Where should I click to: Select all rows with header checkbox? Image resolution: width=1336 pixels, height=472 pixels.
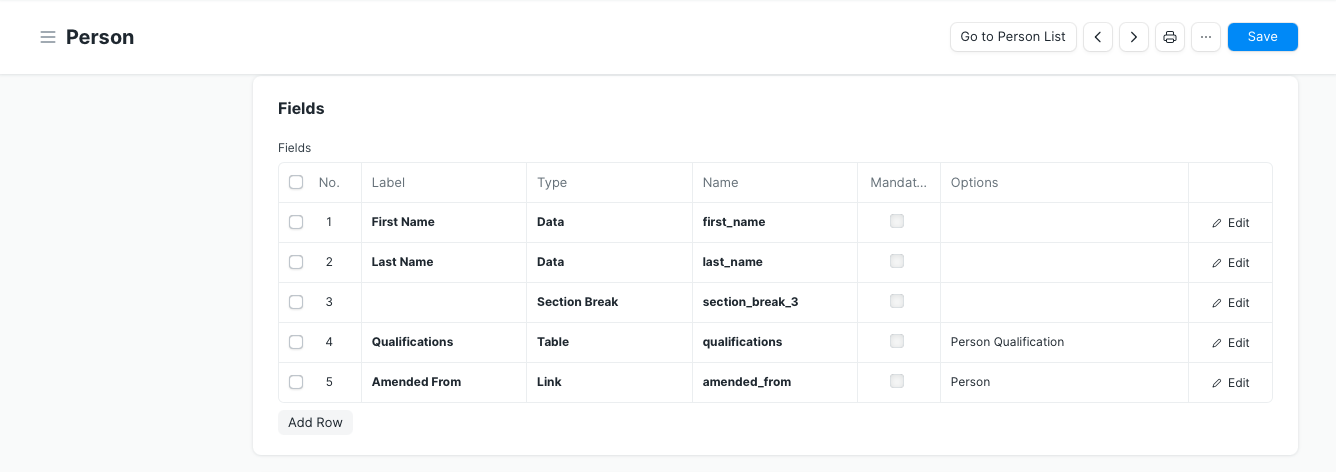pos(296,182)
